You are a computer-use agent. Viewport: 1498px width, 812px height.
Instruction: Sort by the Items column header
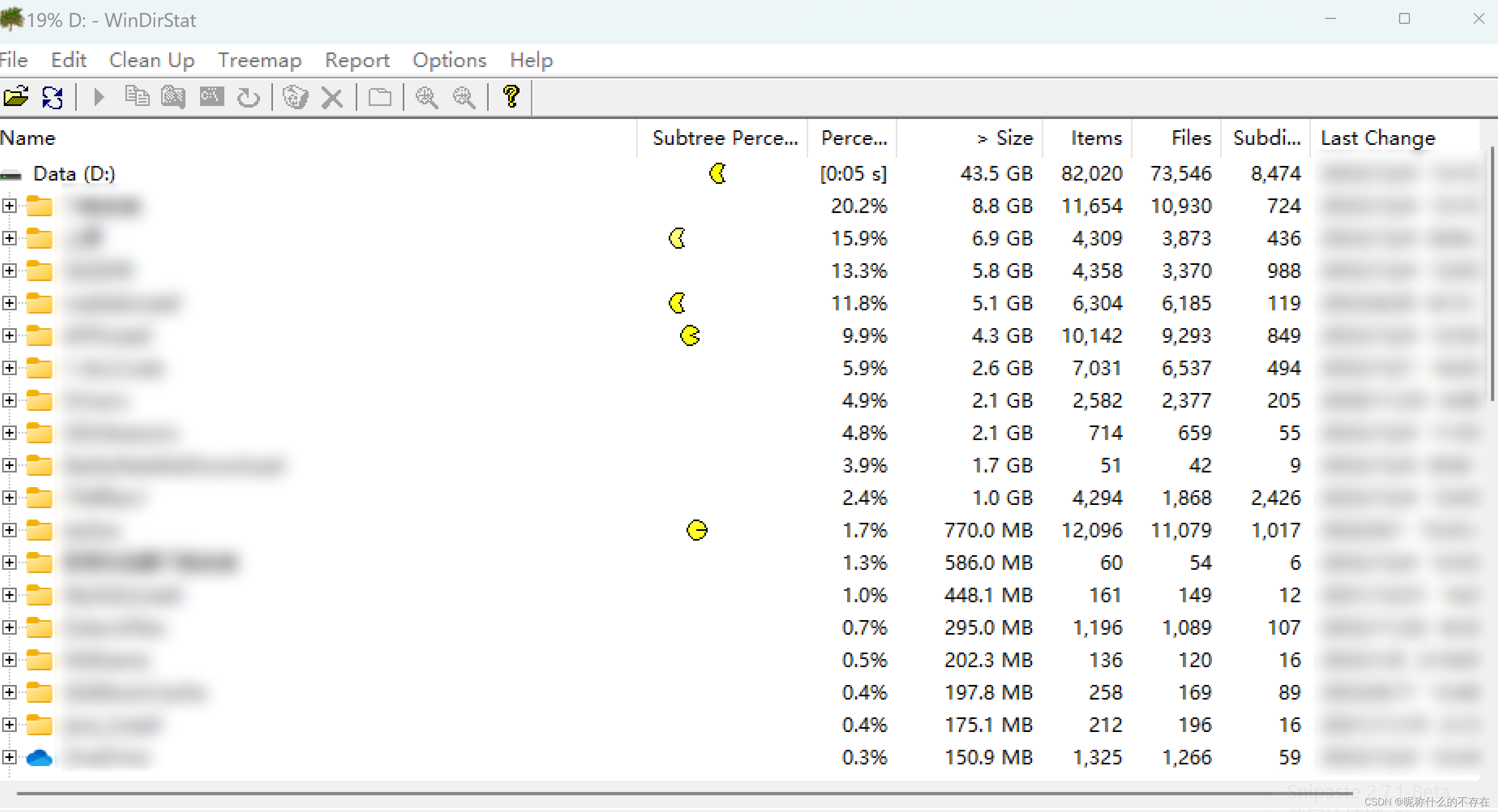(x=1096, y=138)
